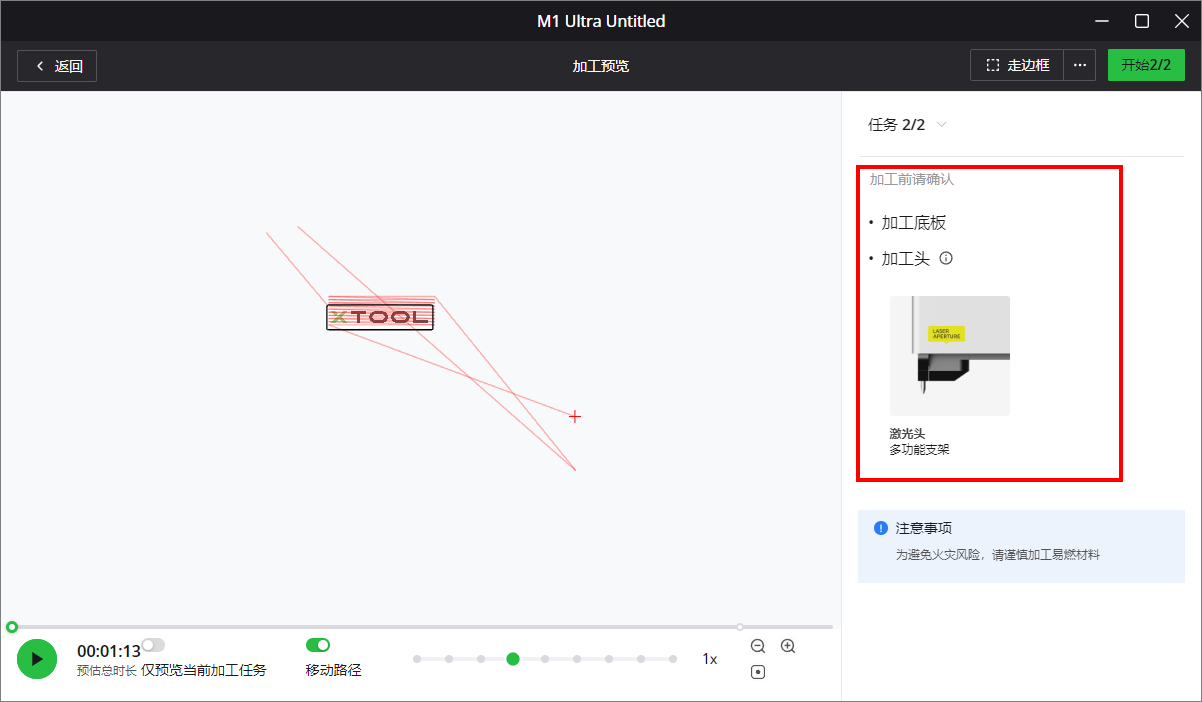This screenshot has width=1202, height=702.
Task: Click the 激光头 caption text
Action: 907,434
